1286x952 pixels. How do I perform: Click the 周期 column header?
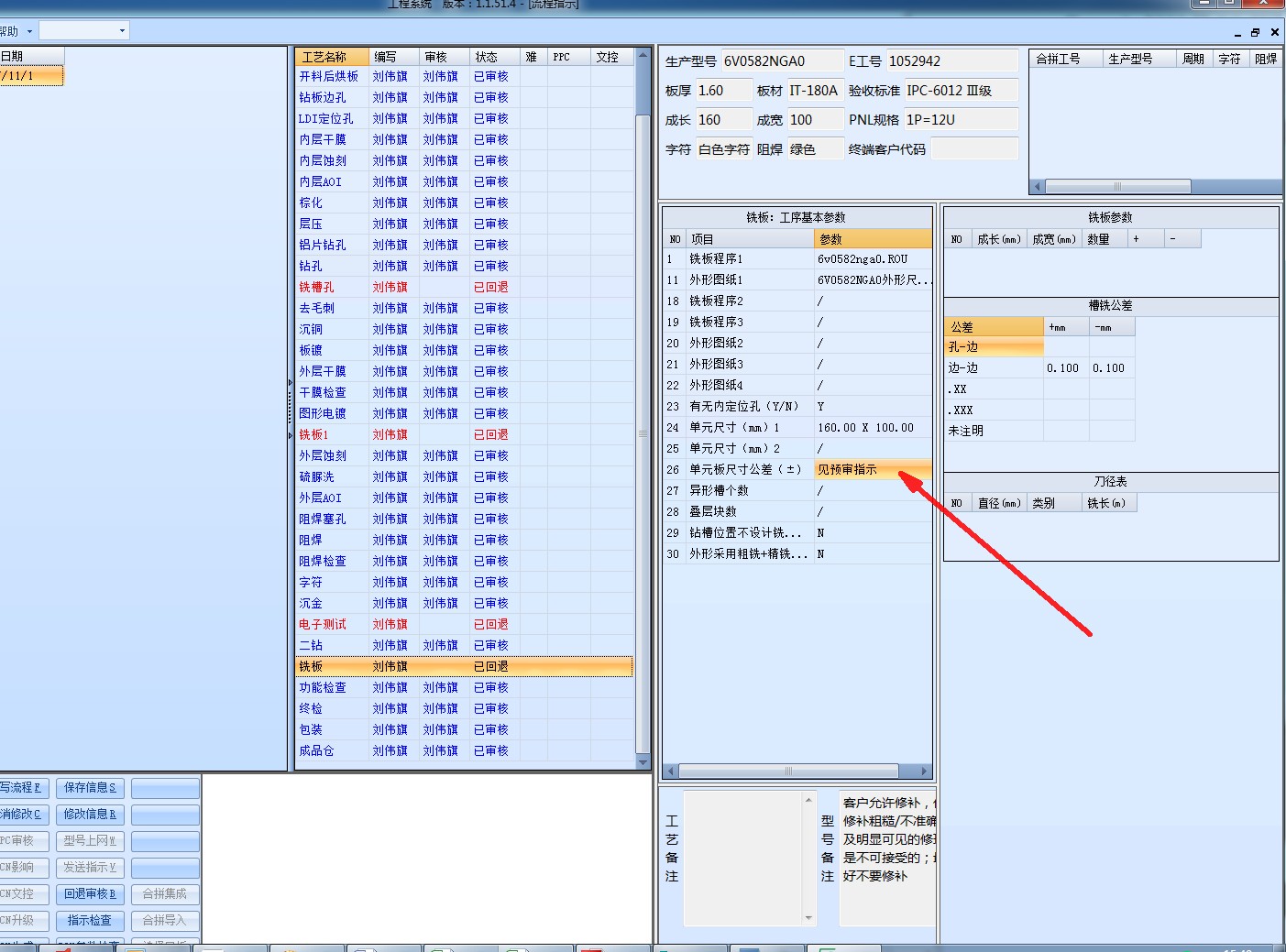[1194, 59]
